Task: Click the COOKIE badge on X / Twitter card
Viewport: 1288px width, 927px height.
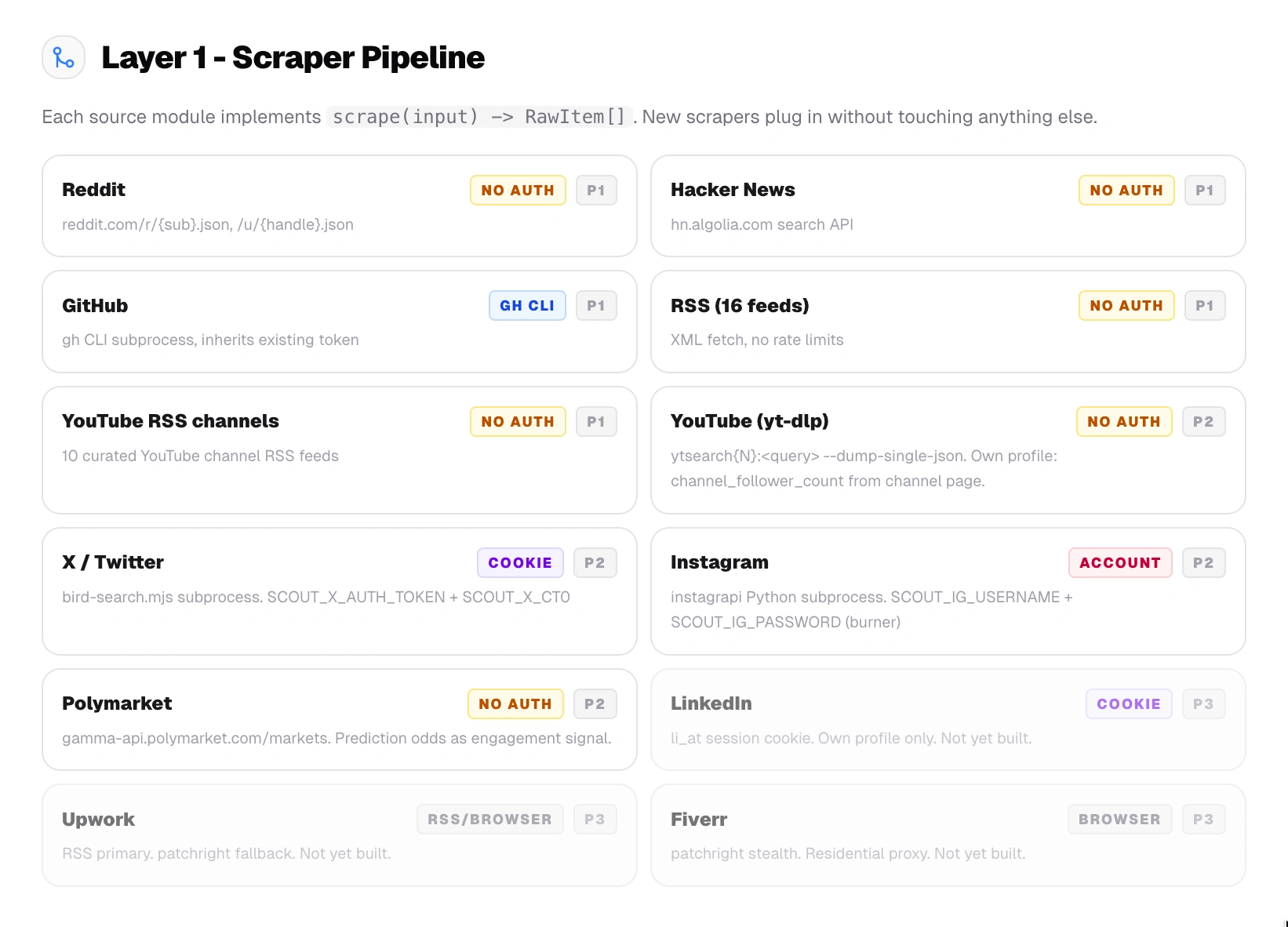Action: (520, 563)
